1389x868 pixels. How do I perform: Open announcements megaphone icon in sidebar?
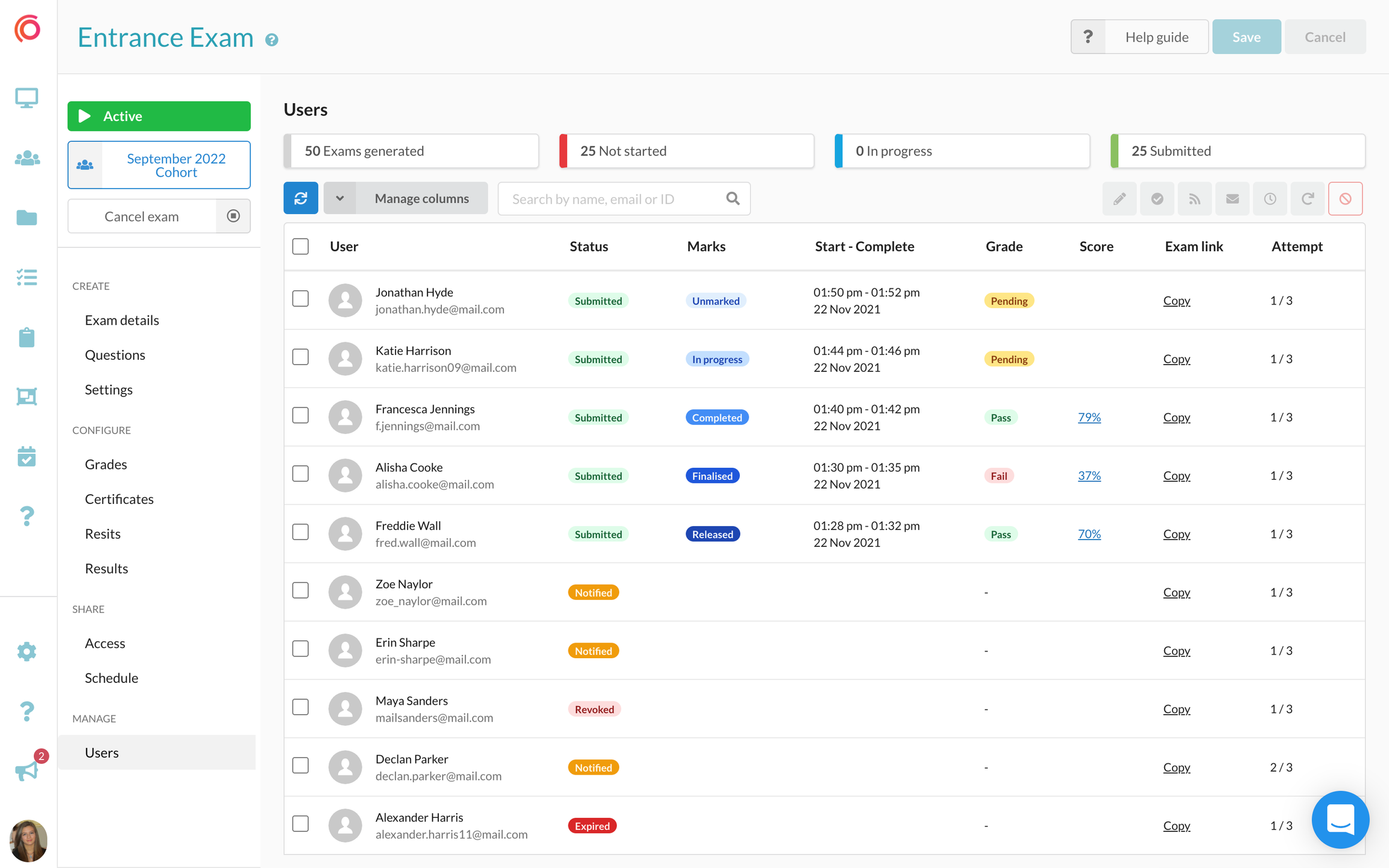[x=27, y=770]
